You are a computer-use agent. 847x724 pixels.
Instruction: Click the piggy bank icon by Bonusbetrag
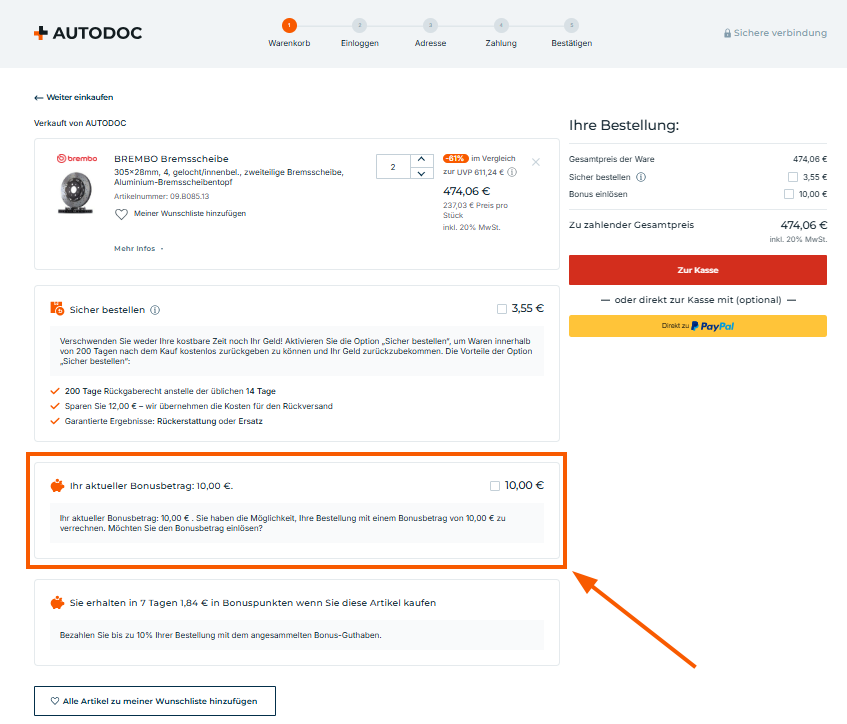57,486
